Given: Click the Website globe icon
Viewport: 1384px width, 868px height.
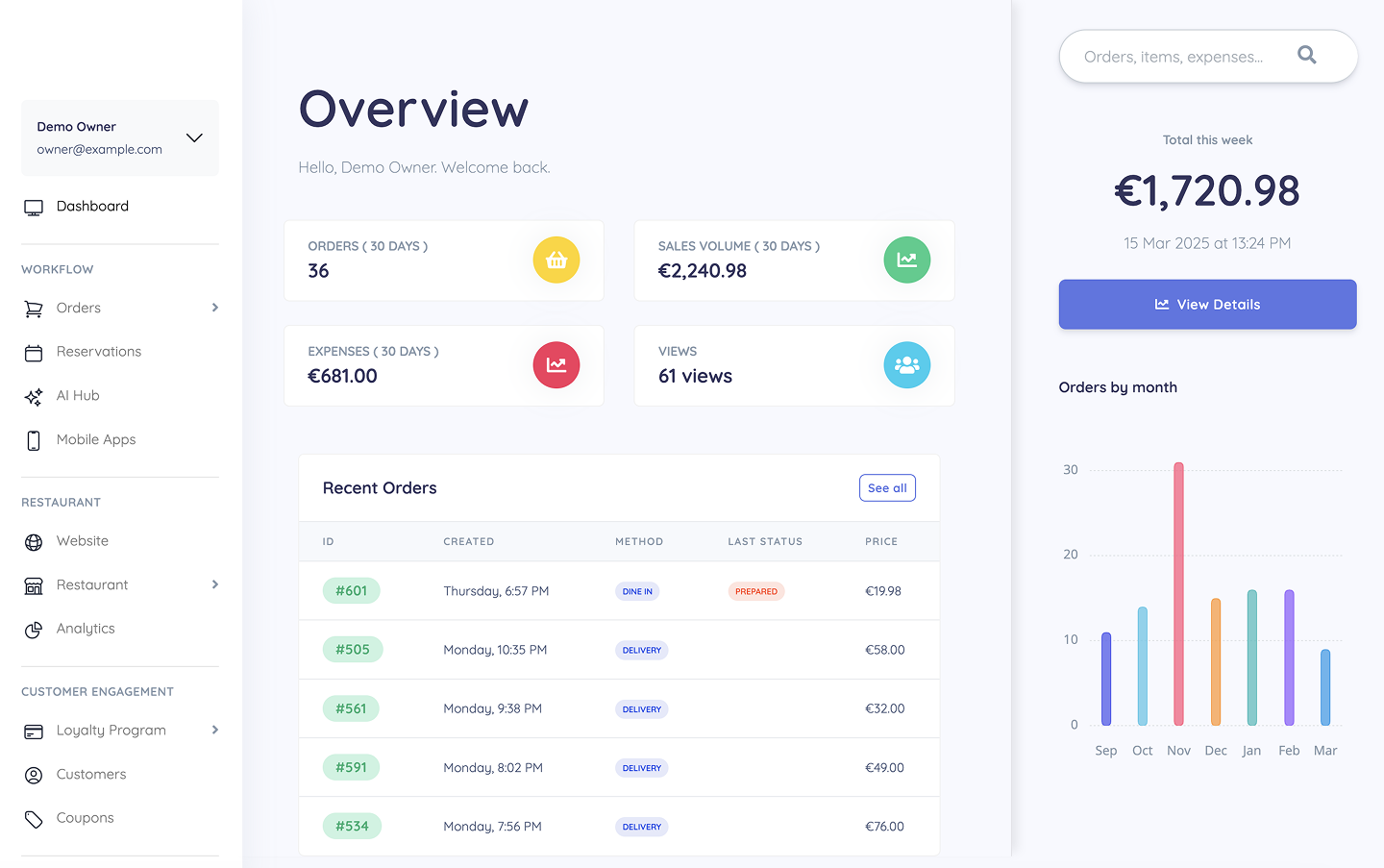Looking at the screenshot, I should (34, 542).
